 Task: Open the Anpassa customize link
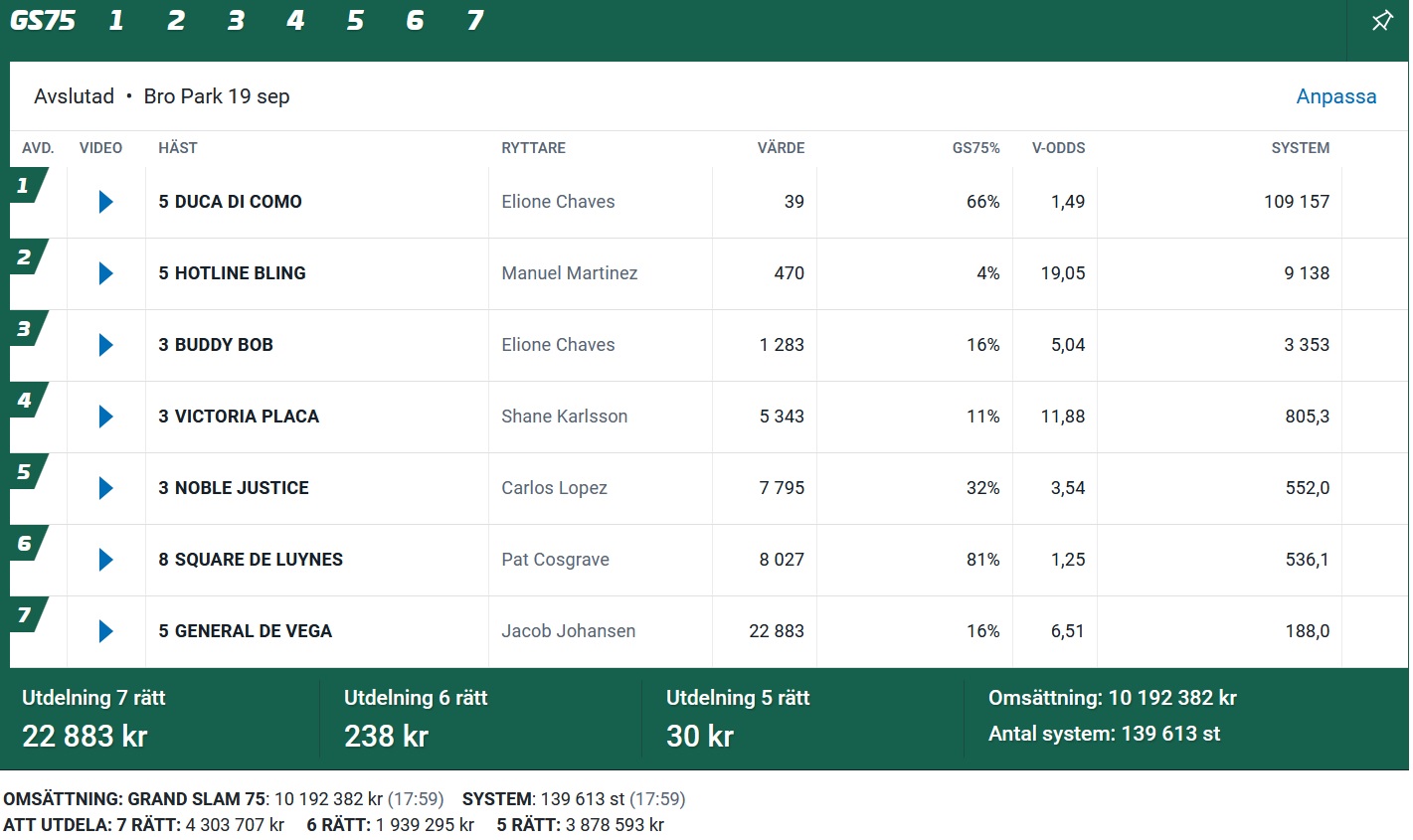click(1335, 96)
